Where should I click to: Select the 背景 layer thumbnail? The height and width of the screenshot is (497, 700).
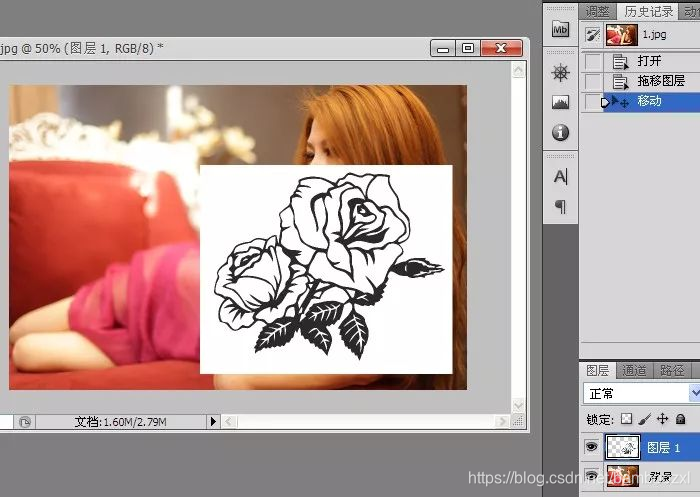(x=623, y=476)
